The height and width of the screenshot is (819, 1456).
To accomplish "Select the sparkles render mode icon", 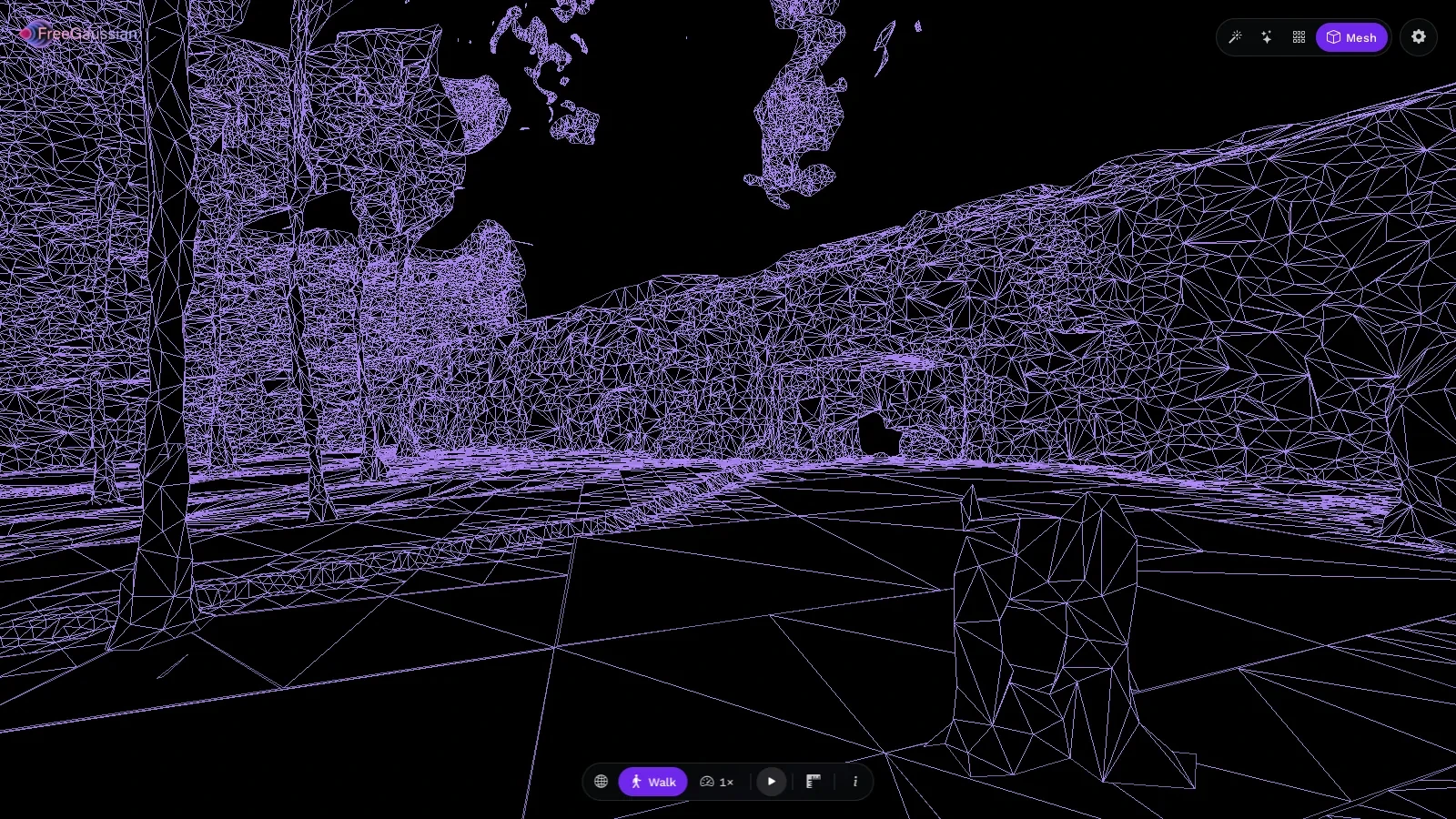I will 1267,37.
